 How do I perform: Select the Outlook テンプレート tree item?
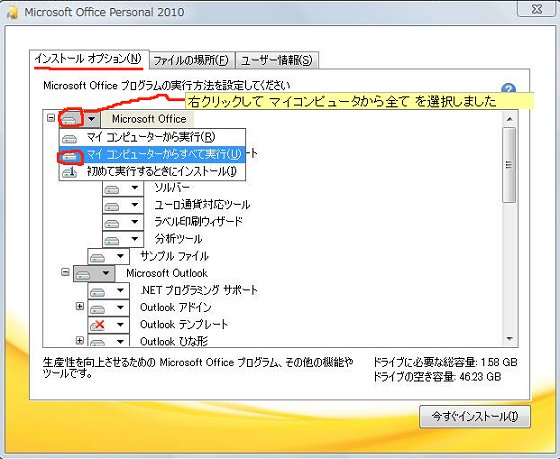pos(184,325)
